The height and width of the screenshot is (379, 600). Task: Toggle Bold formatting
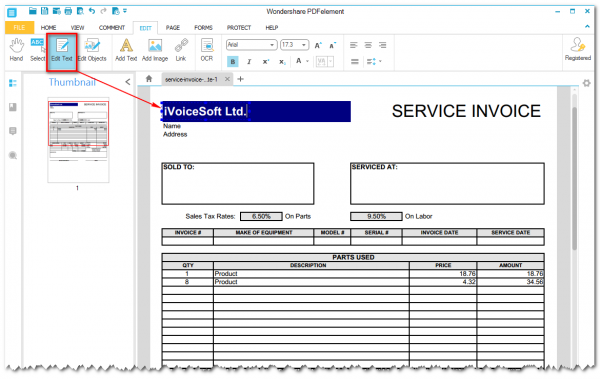tap(233, 61)
